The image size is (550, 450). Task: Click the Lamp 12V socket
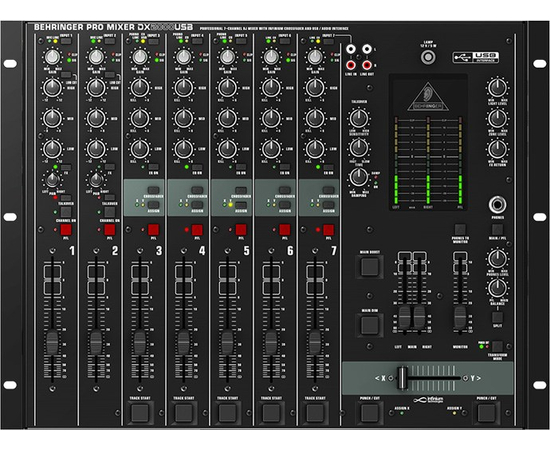click(428, 57)
